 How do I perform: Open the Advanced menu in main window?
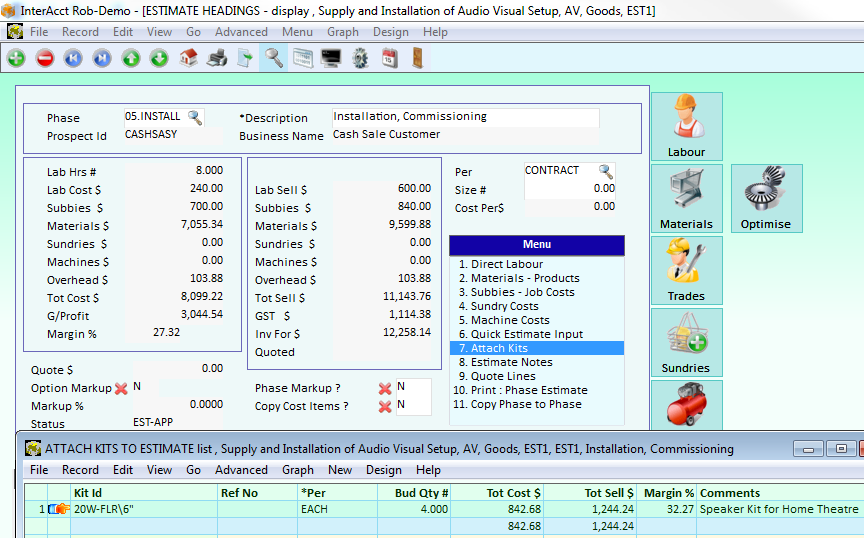(x=241, y=32)
